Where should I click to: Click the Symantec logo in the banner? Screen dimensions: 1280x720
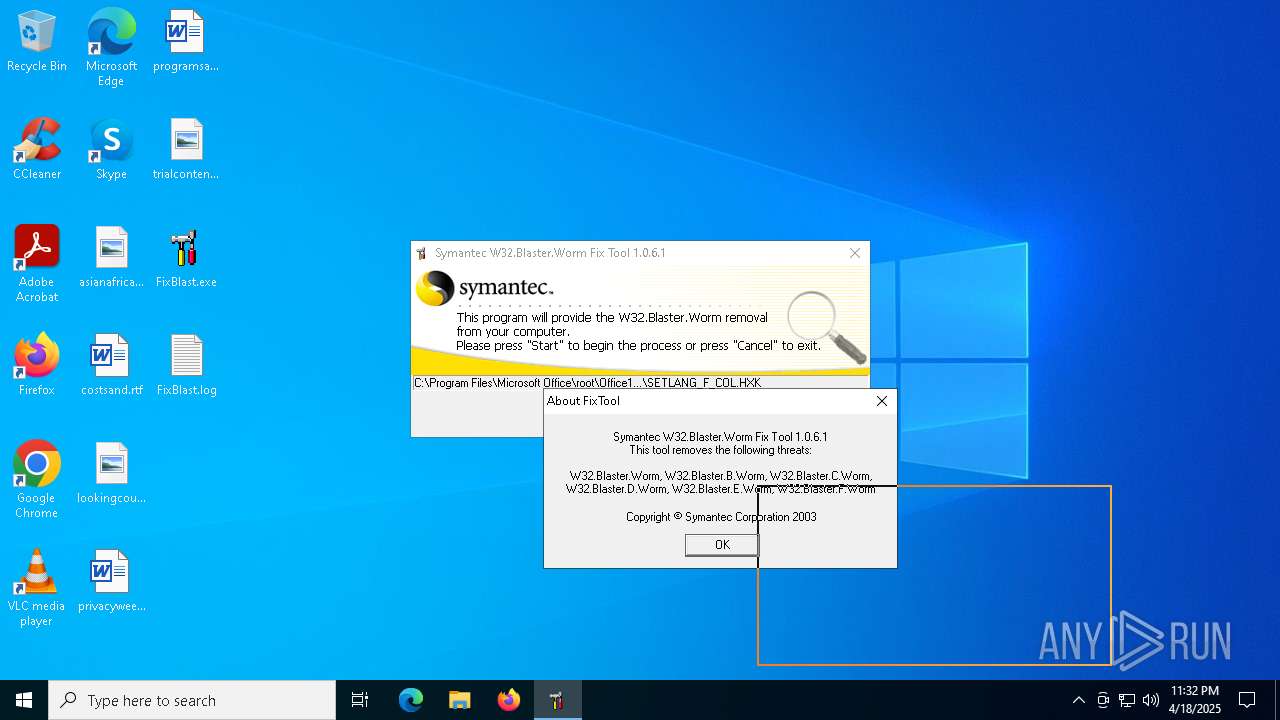pyautogui.click(x=485, y=288)
